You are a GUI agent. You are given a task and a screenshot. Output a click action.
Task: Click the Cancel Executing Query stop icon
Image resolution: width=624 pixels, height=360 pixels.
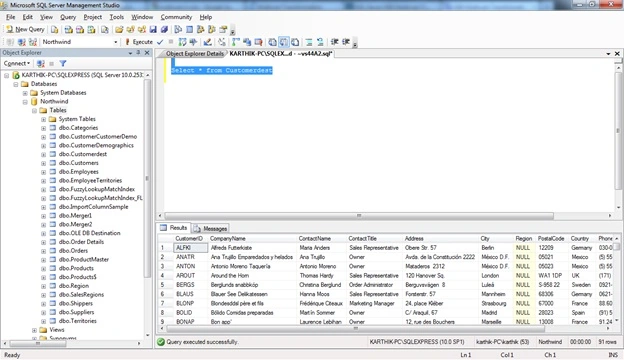(x=171, y=42)
